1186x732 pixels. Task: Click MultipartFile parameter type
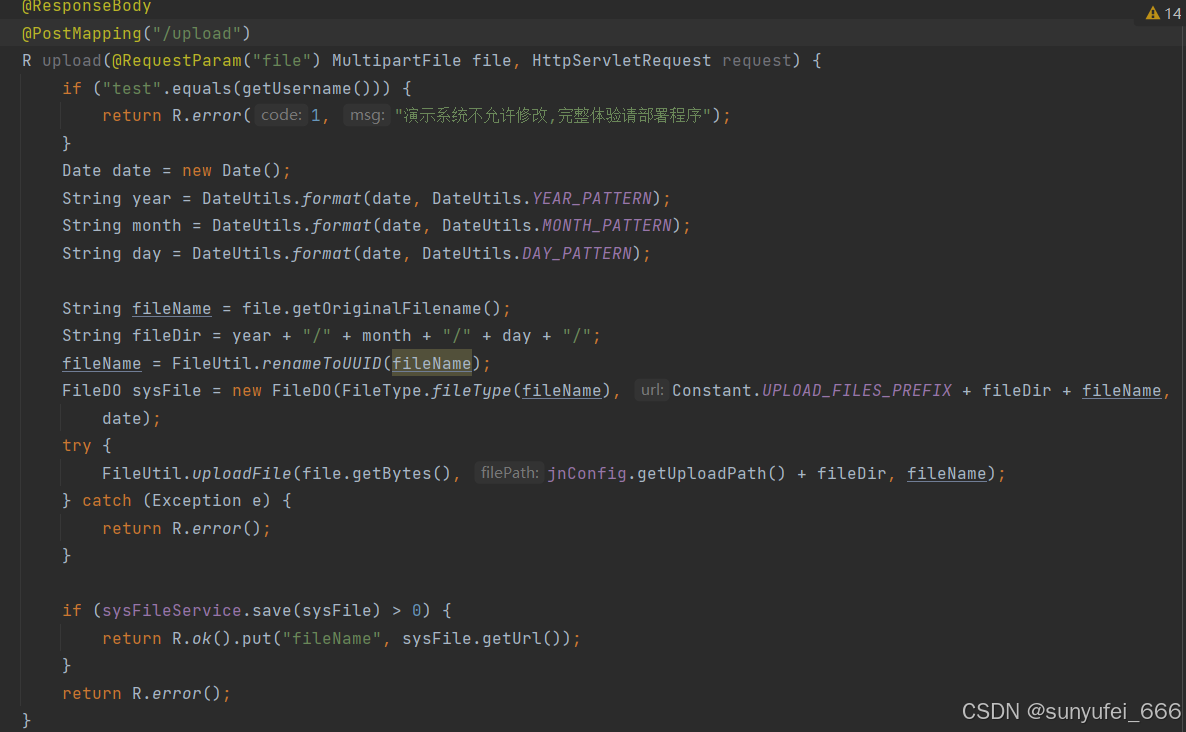click(396, 60)
